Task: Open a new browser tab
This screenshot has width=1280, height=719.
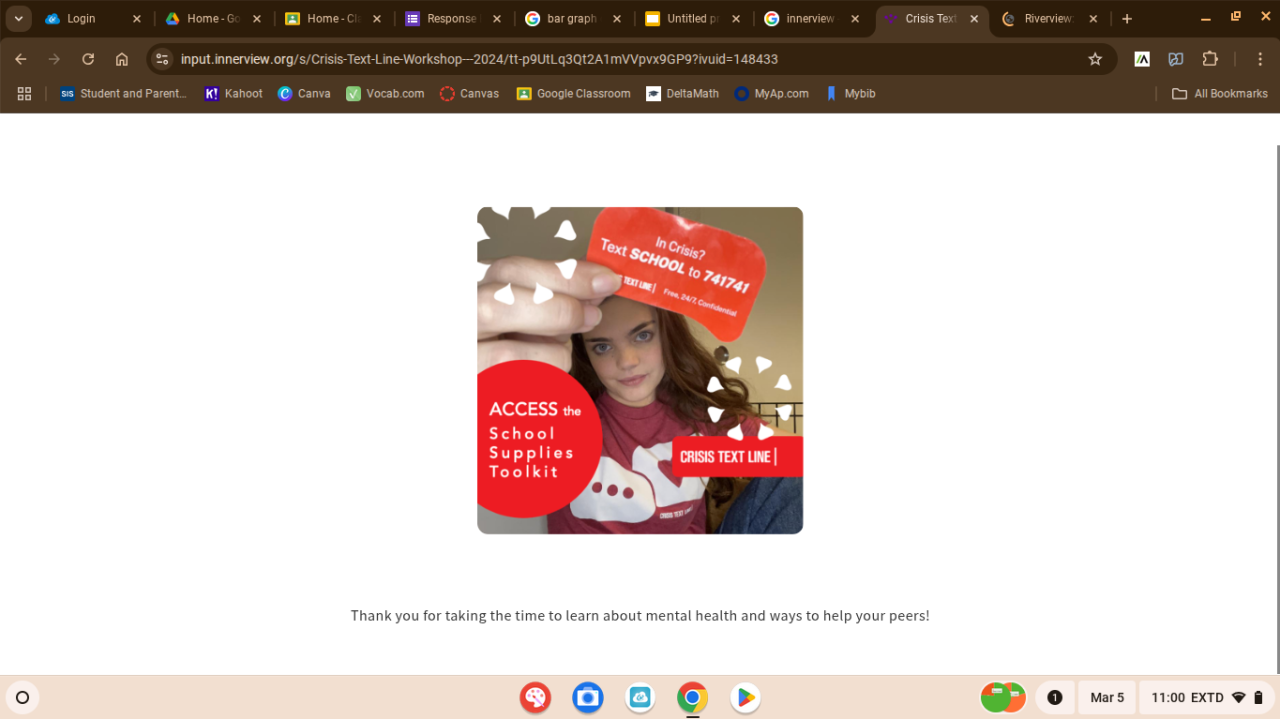Action: click(1127, 19)
